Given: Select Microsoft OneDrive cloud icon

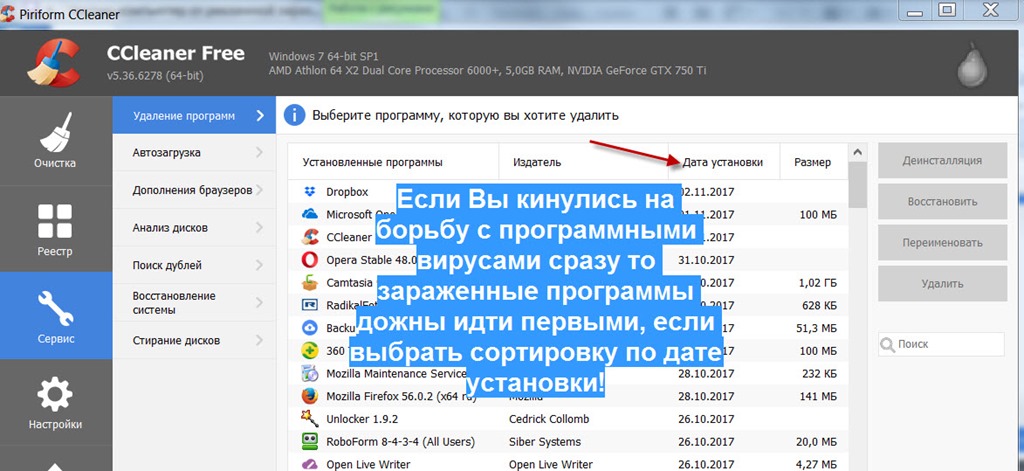Looking at the screenshot, I should click(x=310, y=214).
